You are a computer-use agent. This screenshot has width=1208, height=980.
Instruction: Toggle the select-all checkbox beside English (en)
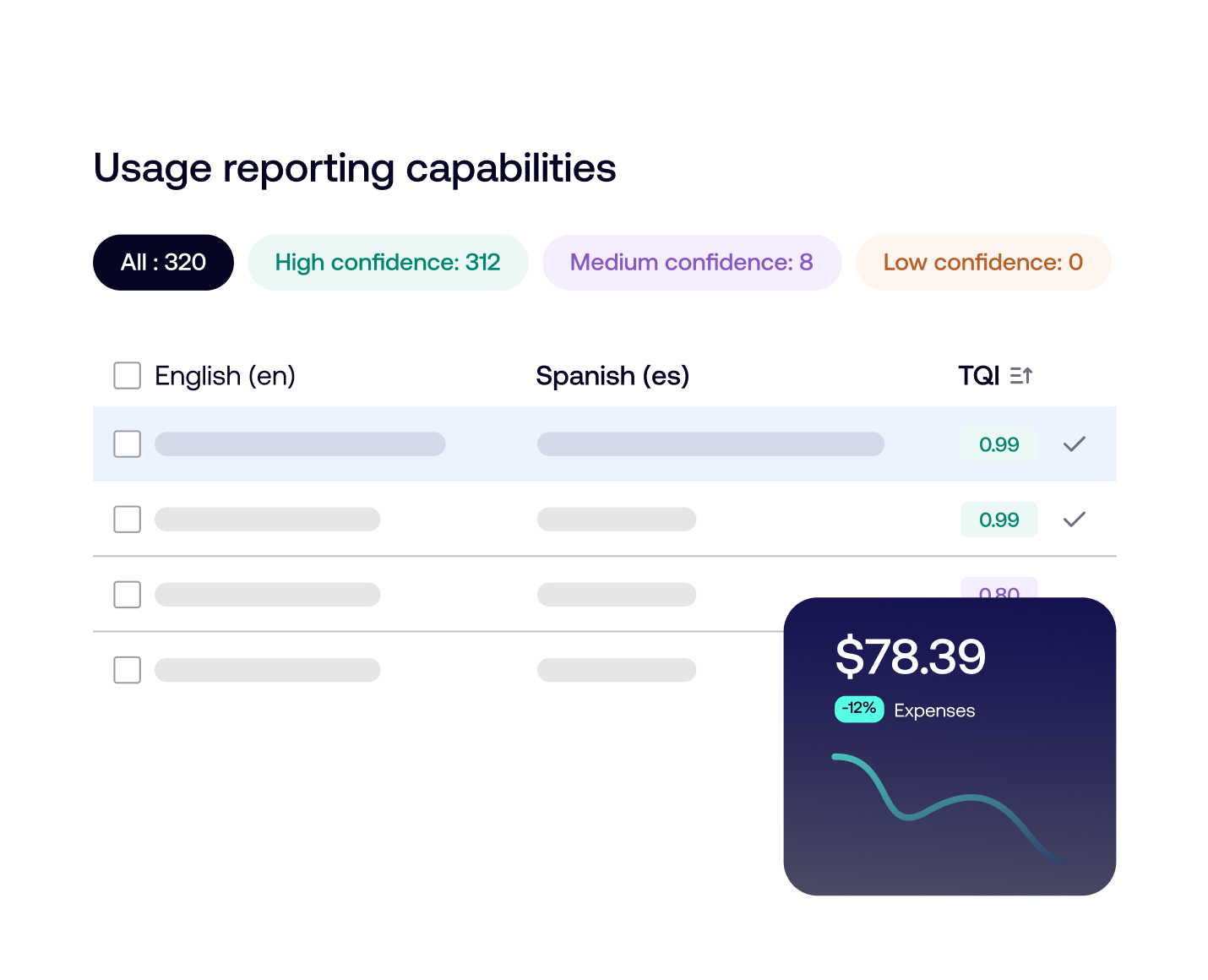[128, 376]
